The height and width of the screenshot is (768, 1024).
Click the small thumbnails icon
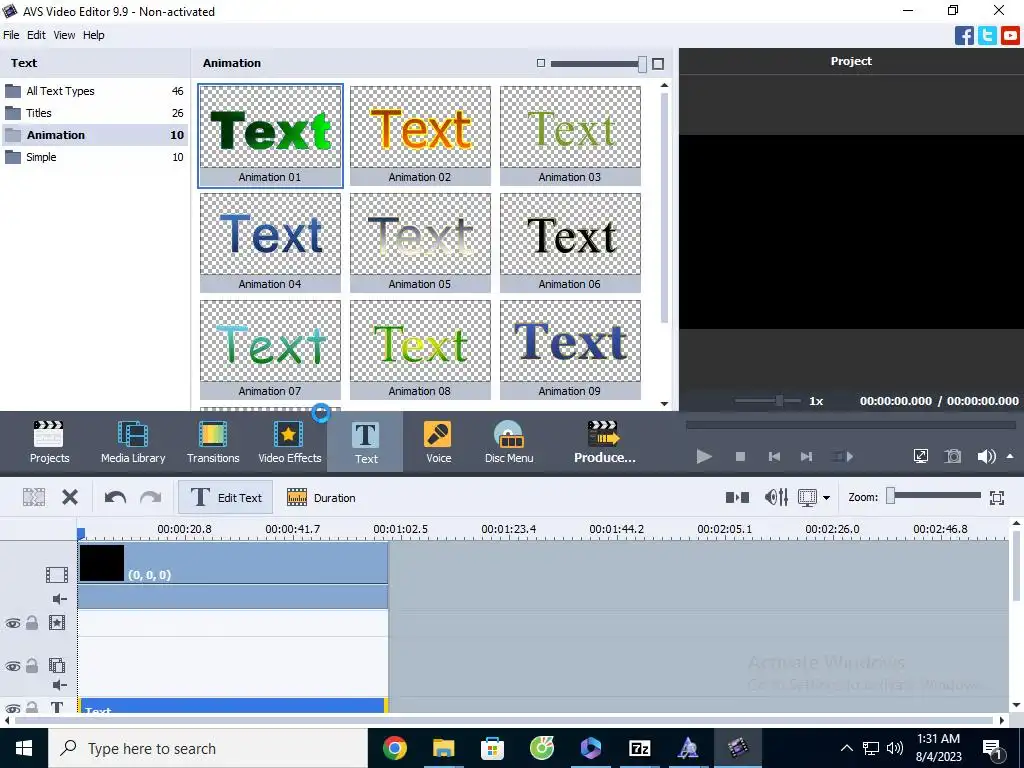541,63
